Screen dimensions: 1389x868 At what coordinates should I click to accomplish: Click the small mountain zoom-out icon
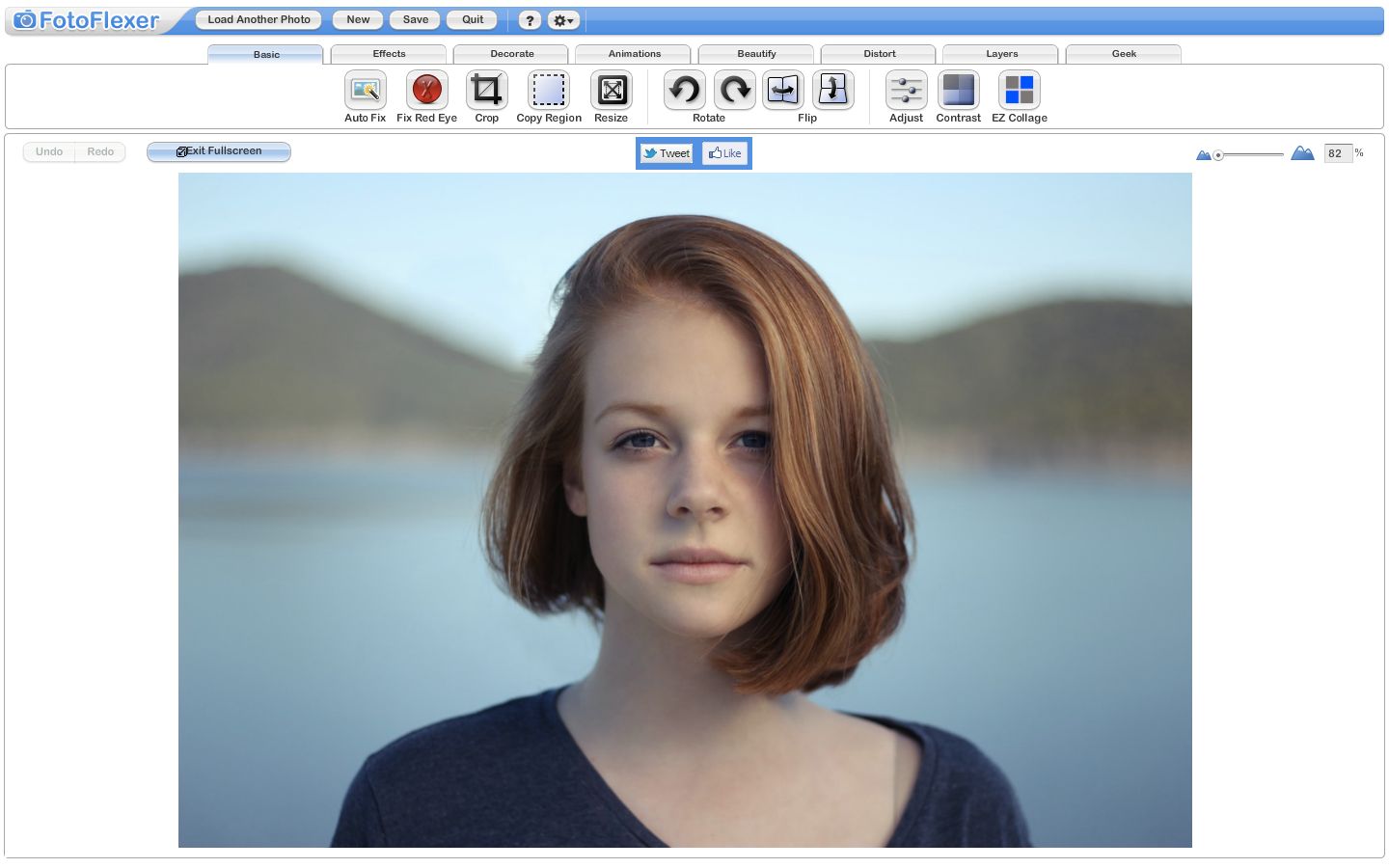coord(1203,154)
